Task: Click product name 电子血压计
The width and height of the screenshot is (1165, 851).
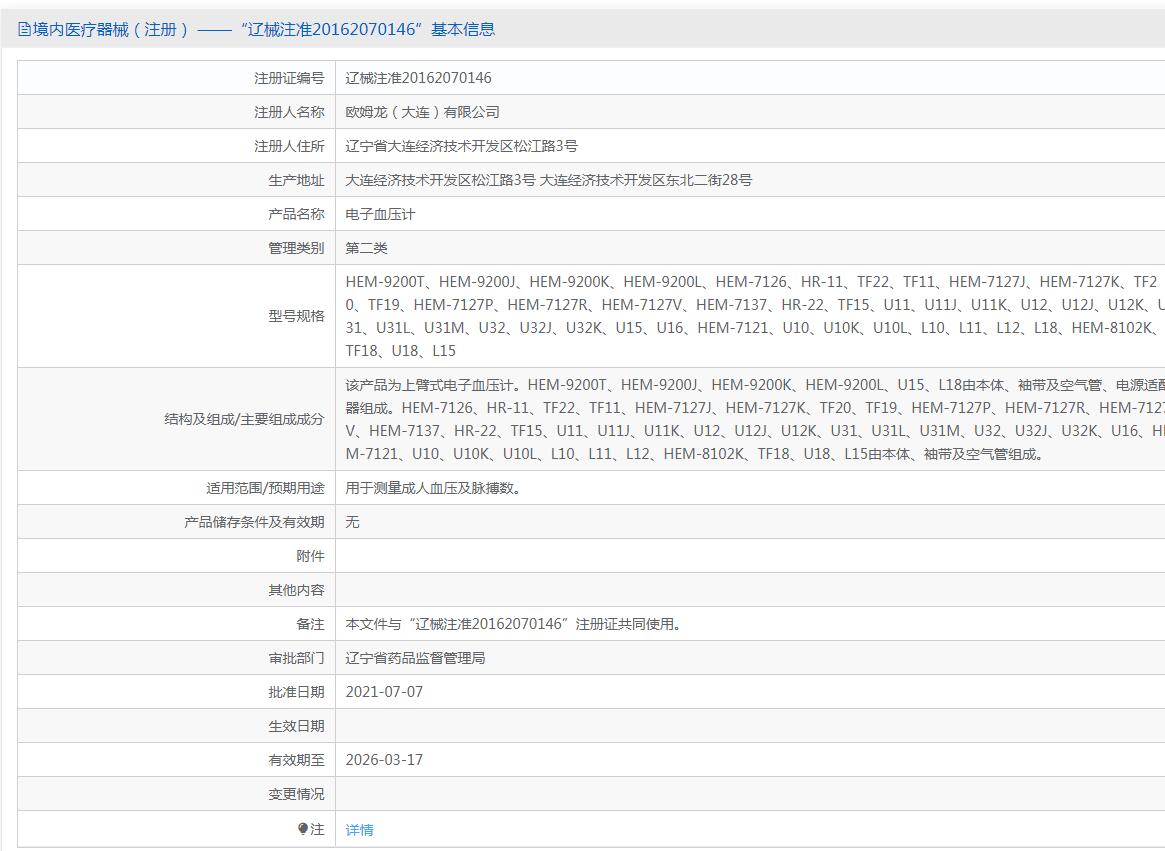Action: 380,214
